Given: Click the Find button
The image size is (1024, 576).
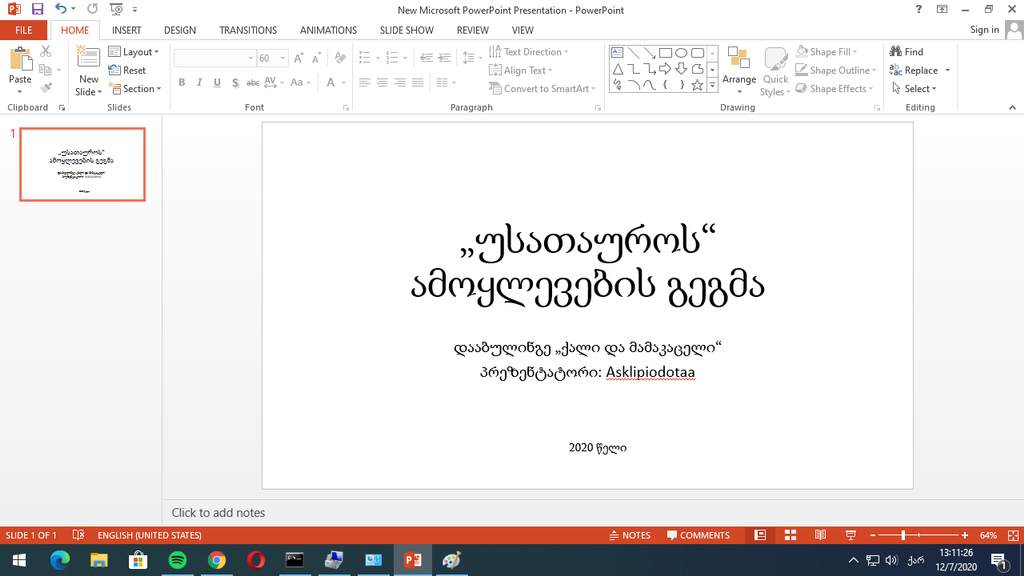Looking at the screenshot, I should (x=906, y=52).
